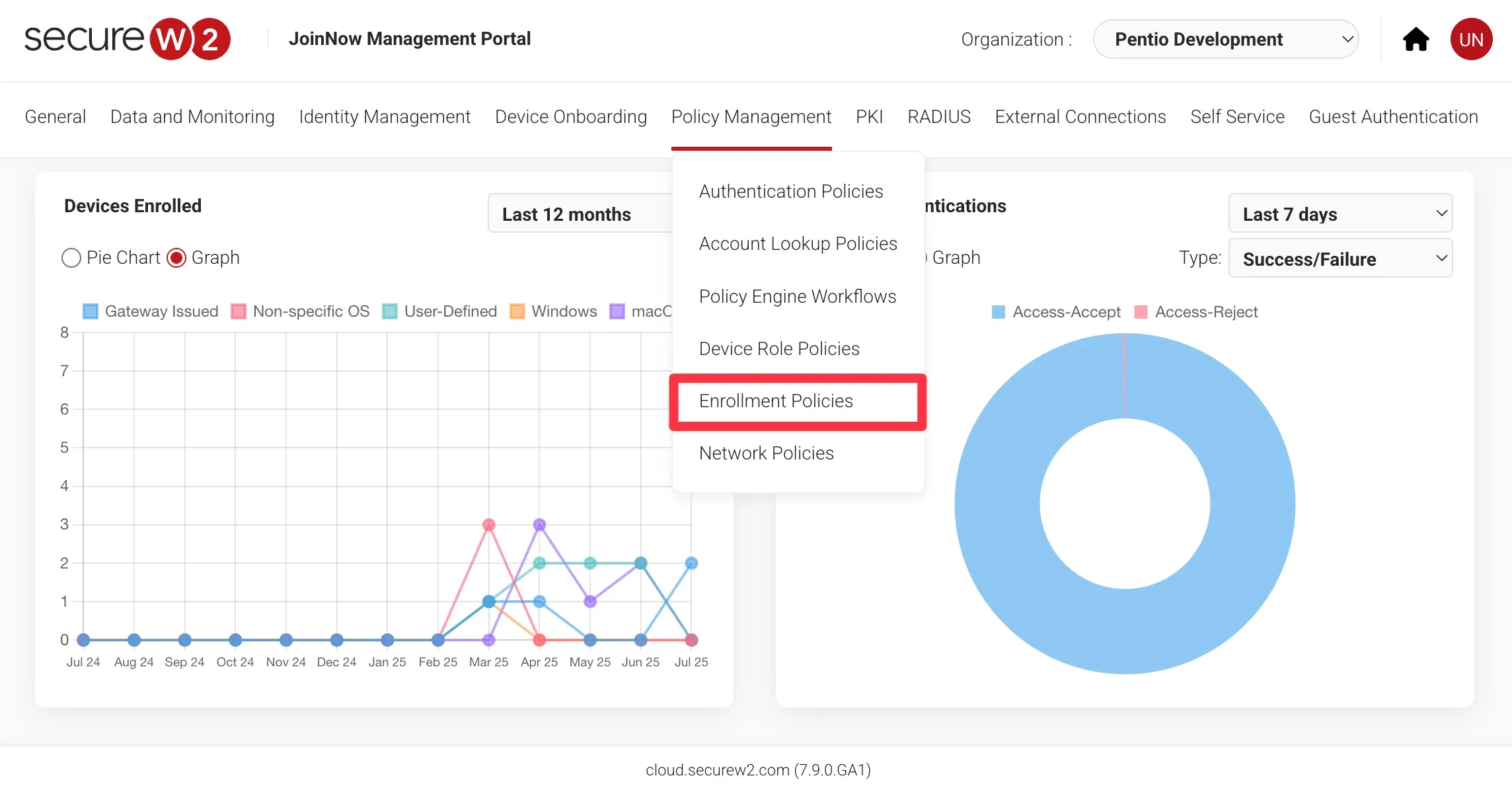
Task: Open the Device Onboarding tab
Action: pyautogui.click(x=571, y=117)
